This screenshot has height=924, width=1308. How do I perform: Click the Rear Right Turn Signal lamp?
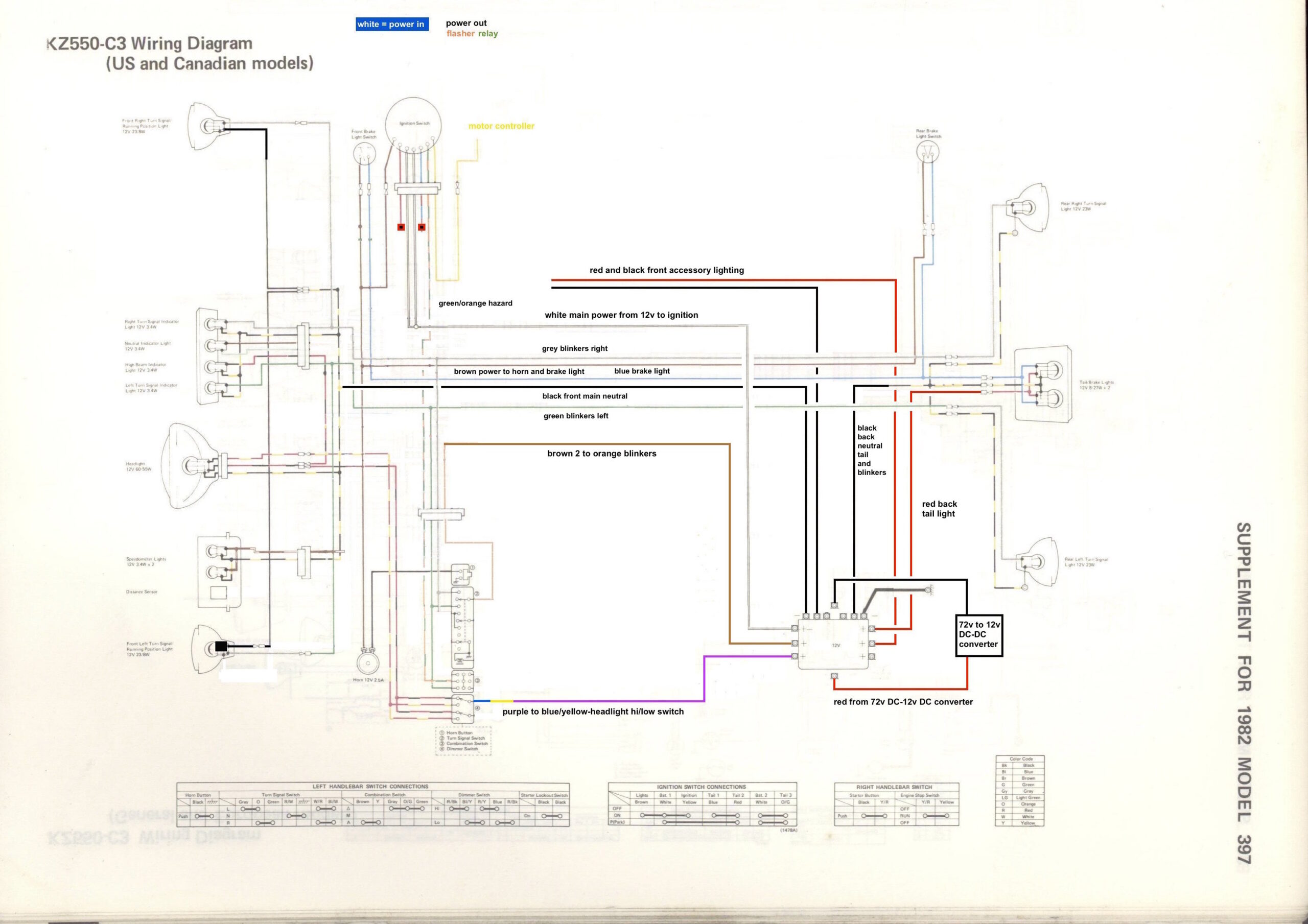(1027, 207)
